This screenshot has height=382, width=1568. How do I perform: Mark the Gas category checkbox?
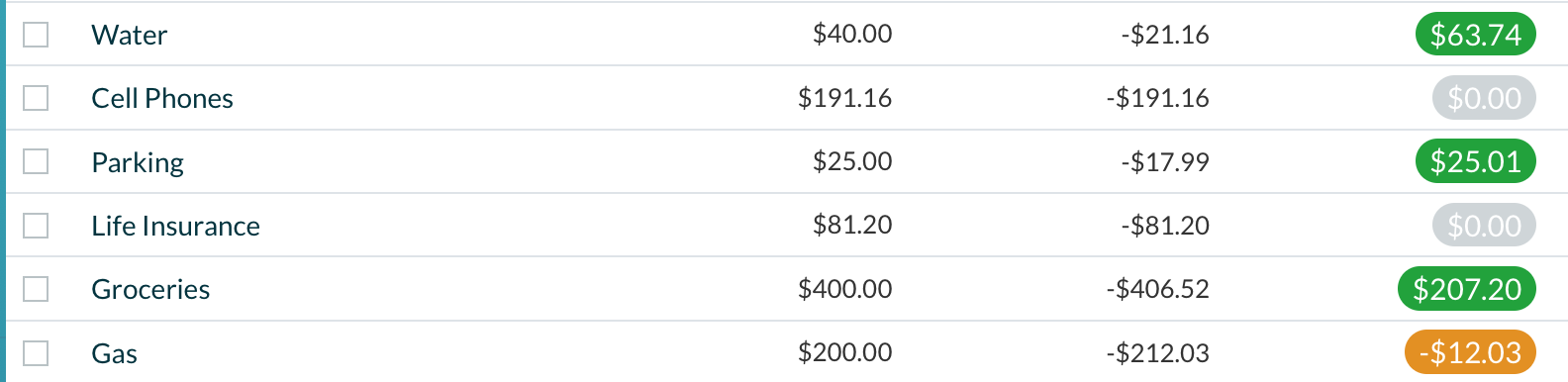[x=36, y=353]
